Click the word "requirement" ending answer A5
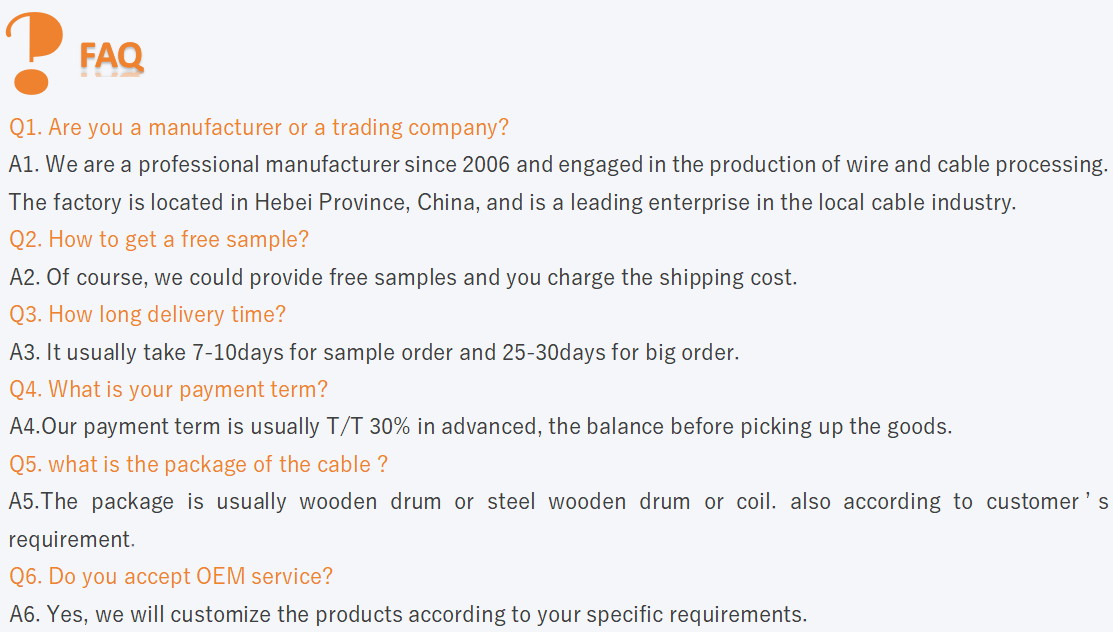 click(x=70, y=540)
